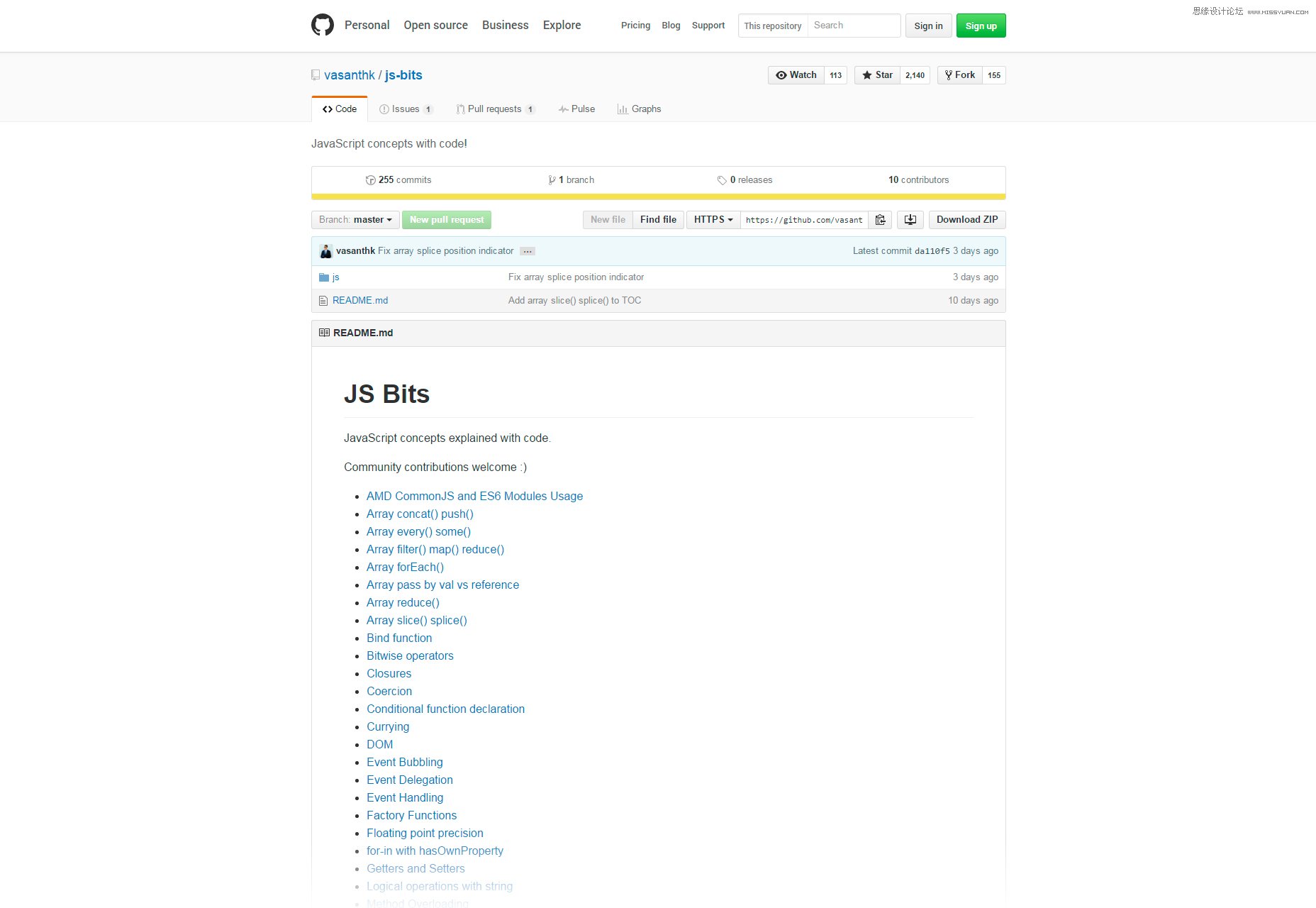Screen dimensions: 1316x908
Task: Open the Graphs tab
Action: (x=639, y=109)
